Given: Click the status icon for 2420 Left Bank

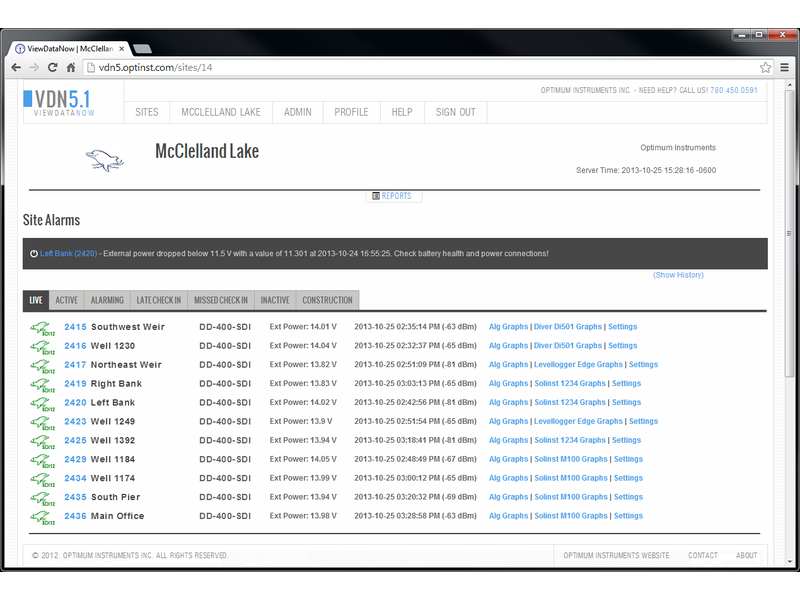Looking at the screenshot, I should pyautogui.click(x=42, y=404).
